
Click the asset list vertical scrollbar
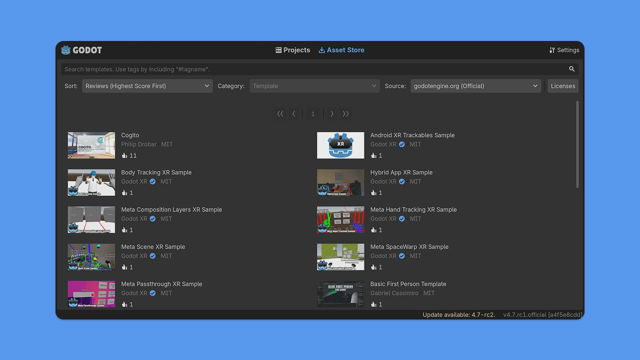[x=577, y=144]
